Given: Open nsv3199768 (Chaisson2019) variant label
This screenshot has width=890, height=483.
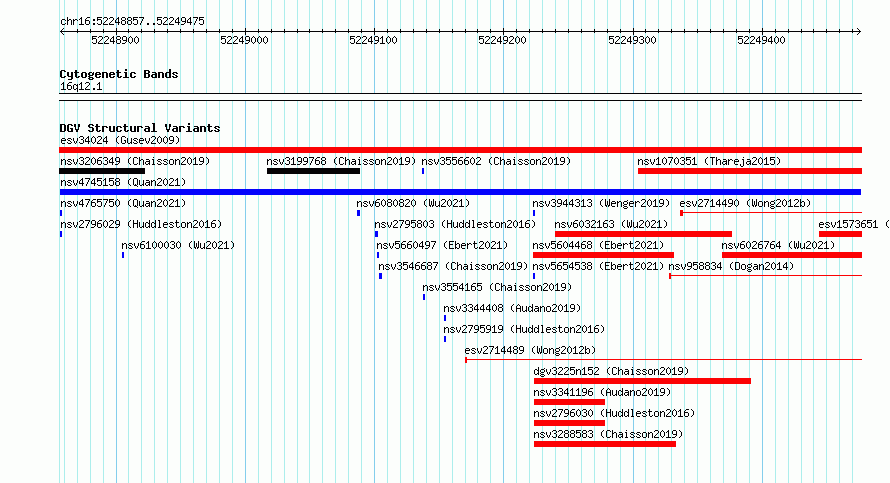Looking at the screenshot, I should pos(341,161).
